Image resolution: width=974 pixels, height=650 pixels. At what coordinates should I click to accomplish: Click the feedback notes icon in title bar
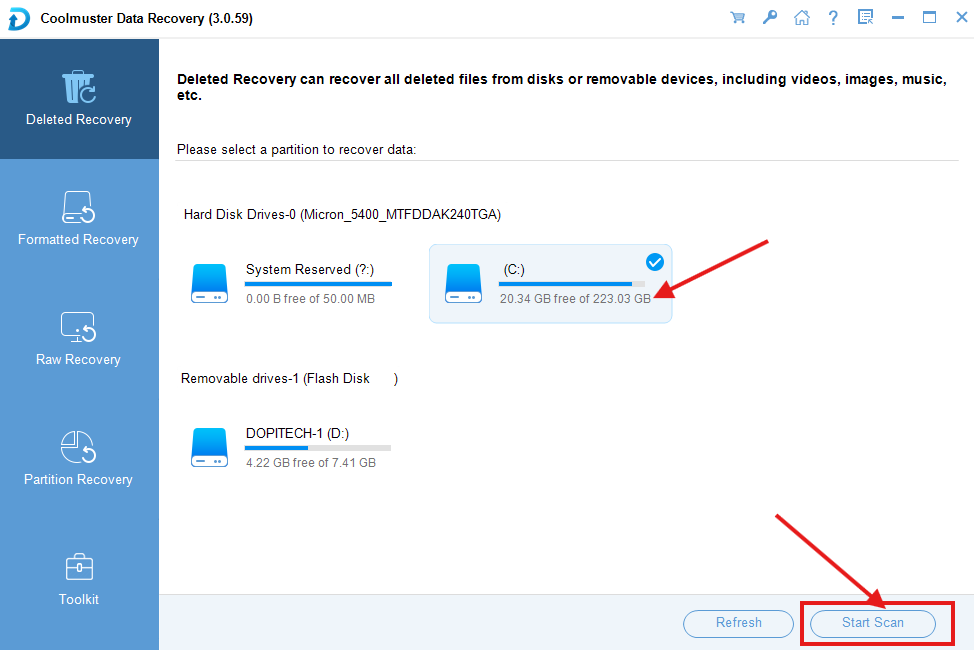click(865, 17)
